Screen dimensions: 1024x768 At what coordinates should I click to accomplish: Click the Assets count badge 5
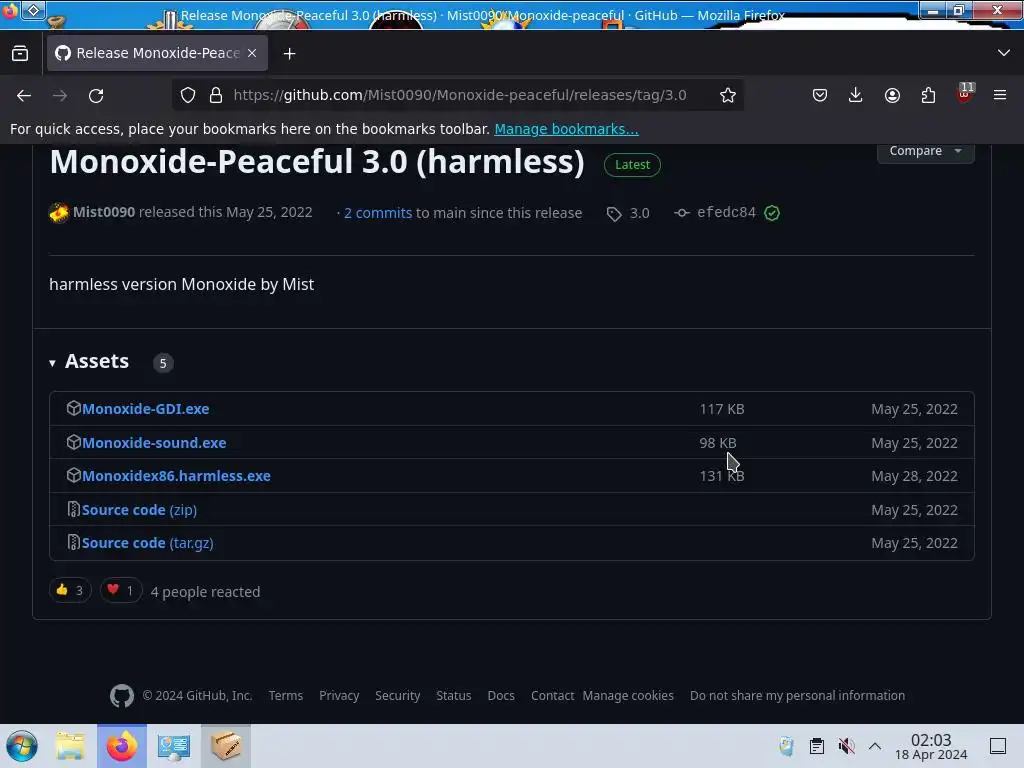click(x=163, y=363)
